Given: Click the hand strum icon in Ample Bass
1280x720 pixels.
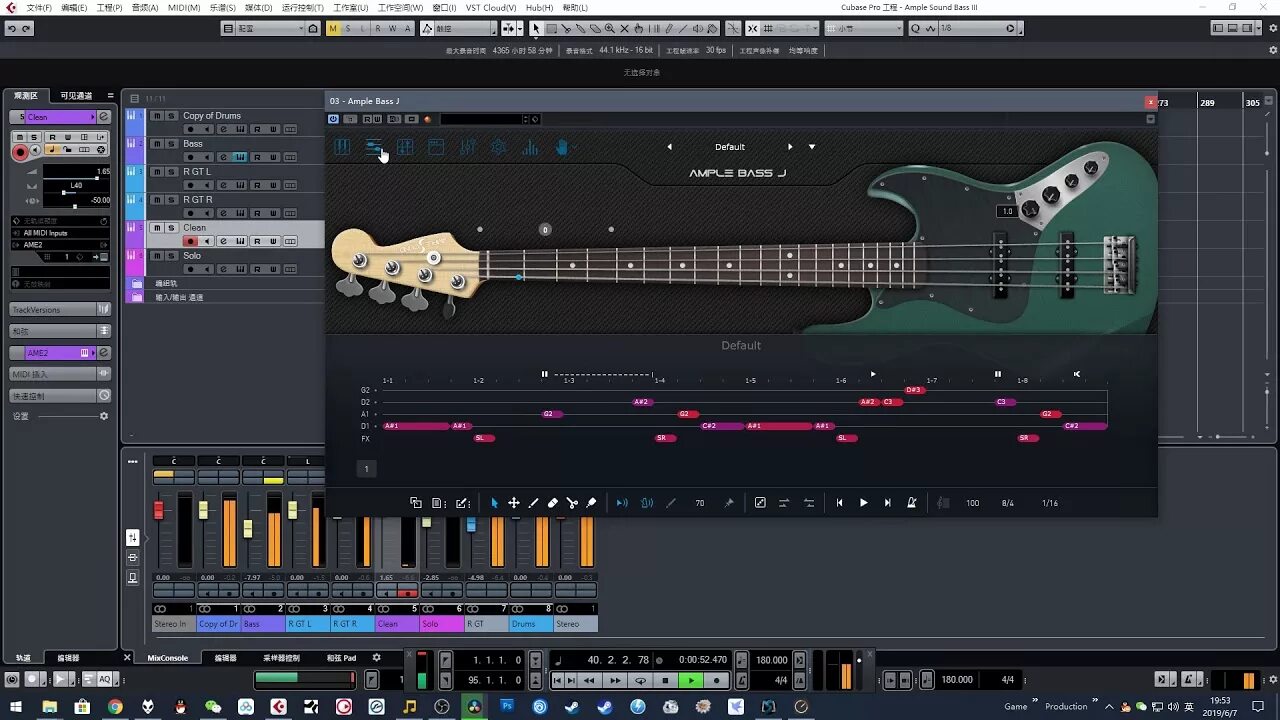Looking at the screenshot, I should point(563,146).
